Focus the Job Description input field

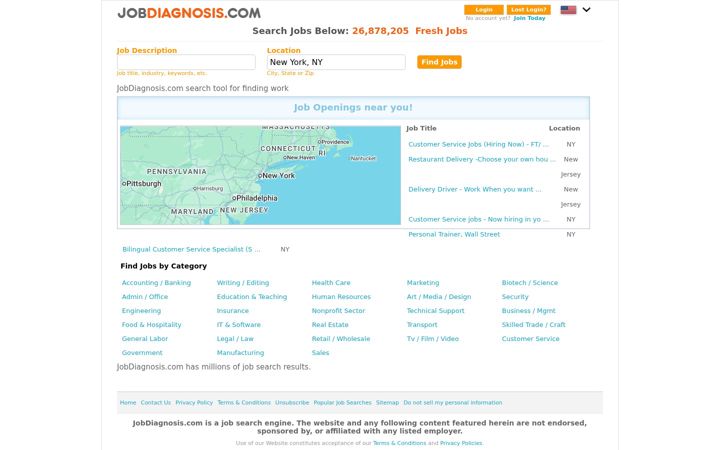[186, 62]
